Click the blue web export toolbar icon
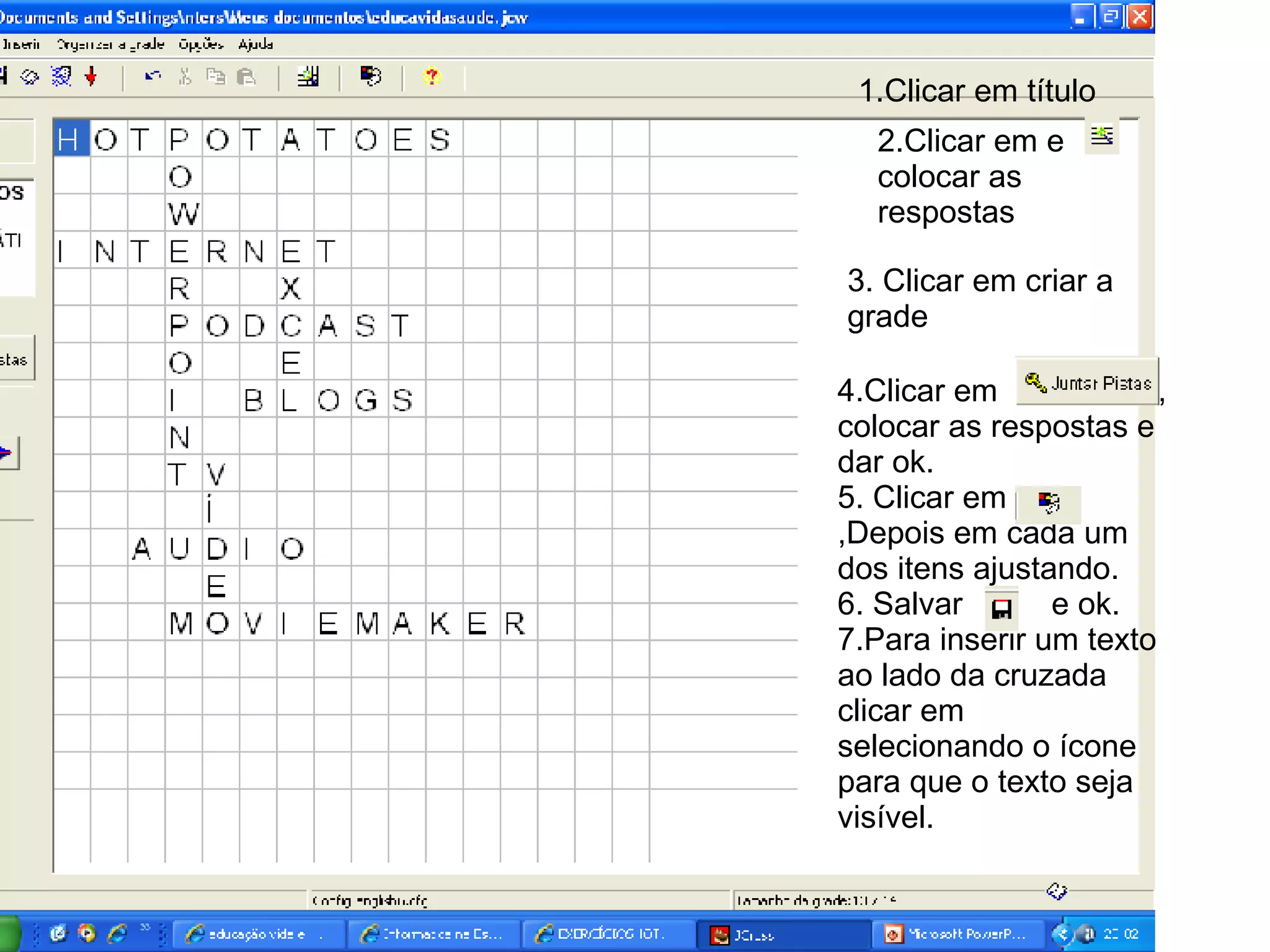This screenshot has height=952, width=1270. click(61, 76)
